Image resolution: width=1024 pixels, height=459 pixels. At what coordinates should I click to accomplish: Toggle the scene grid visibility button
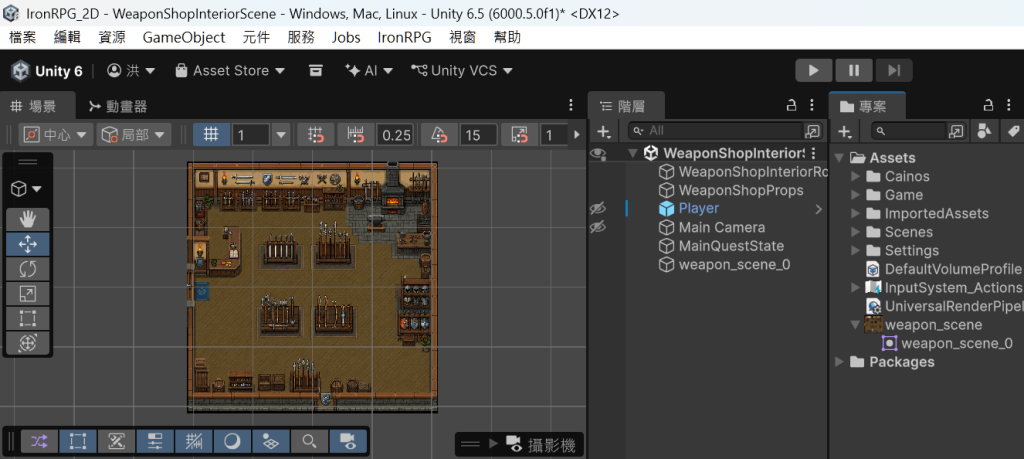211,135
